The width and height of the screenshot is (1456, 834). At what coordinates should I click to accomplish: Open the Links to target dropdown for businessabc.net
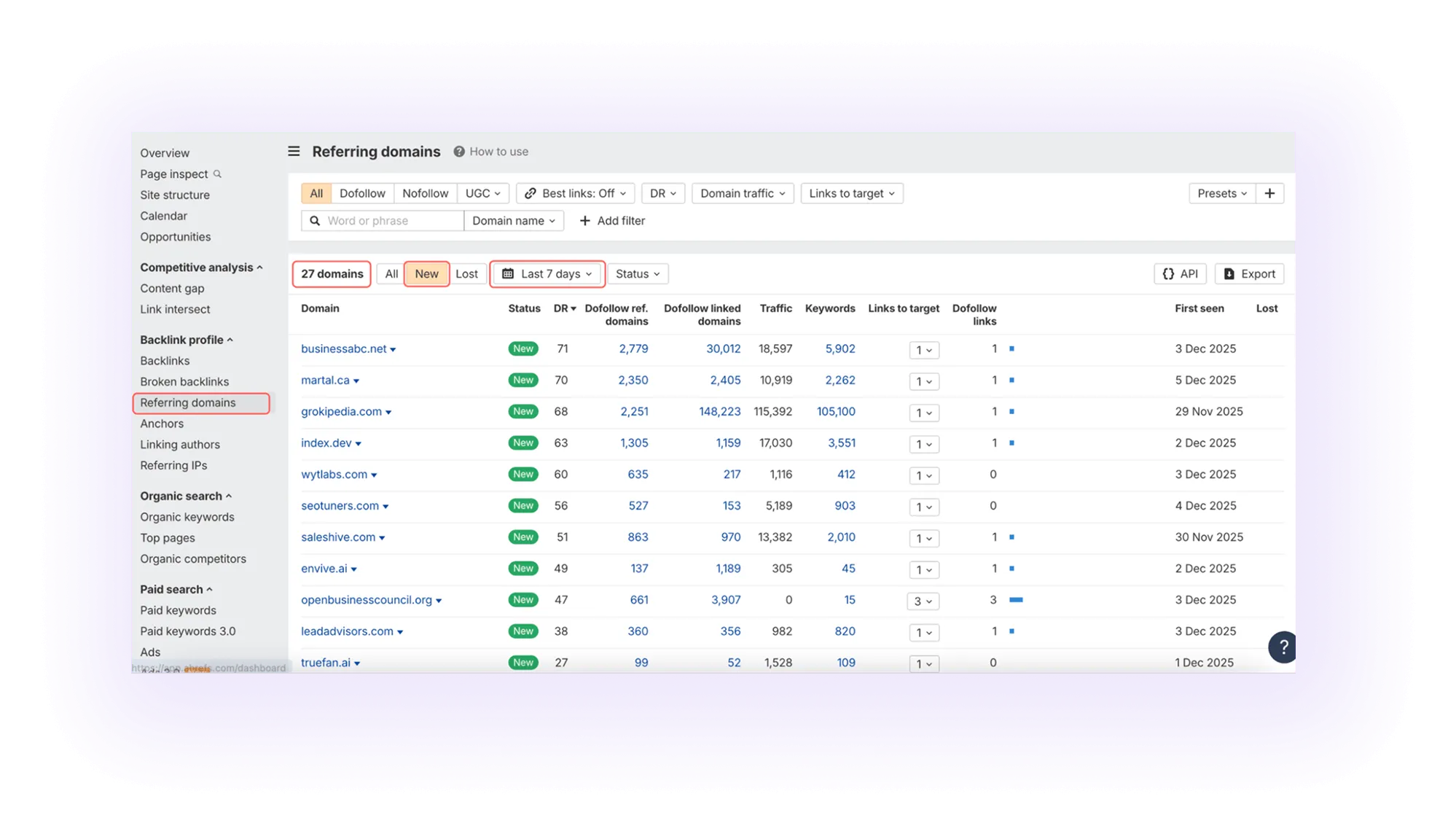point(923,350)
